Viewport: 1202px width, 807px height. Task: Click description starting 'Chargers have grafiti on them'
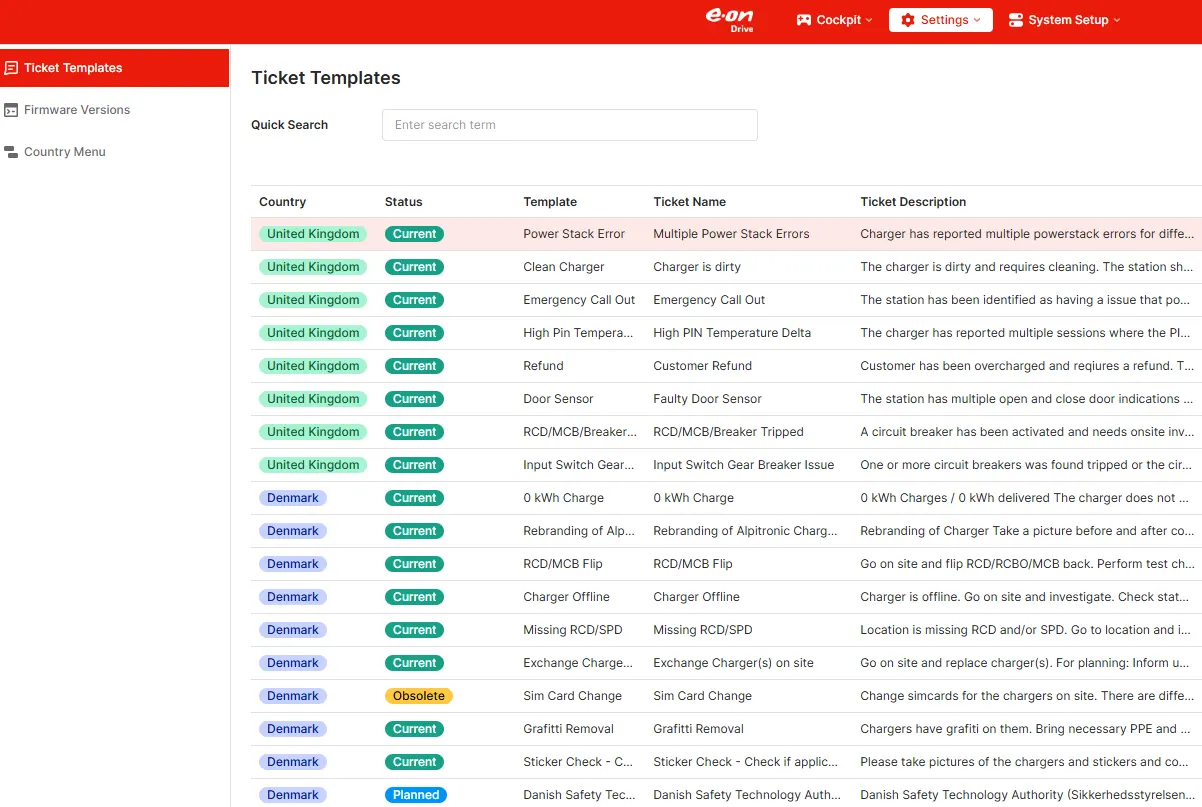pyautogui.click(x=1027, y=729)
